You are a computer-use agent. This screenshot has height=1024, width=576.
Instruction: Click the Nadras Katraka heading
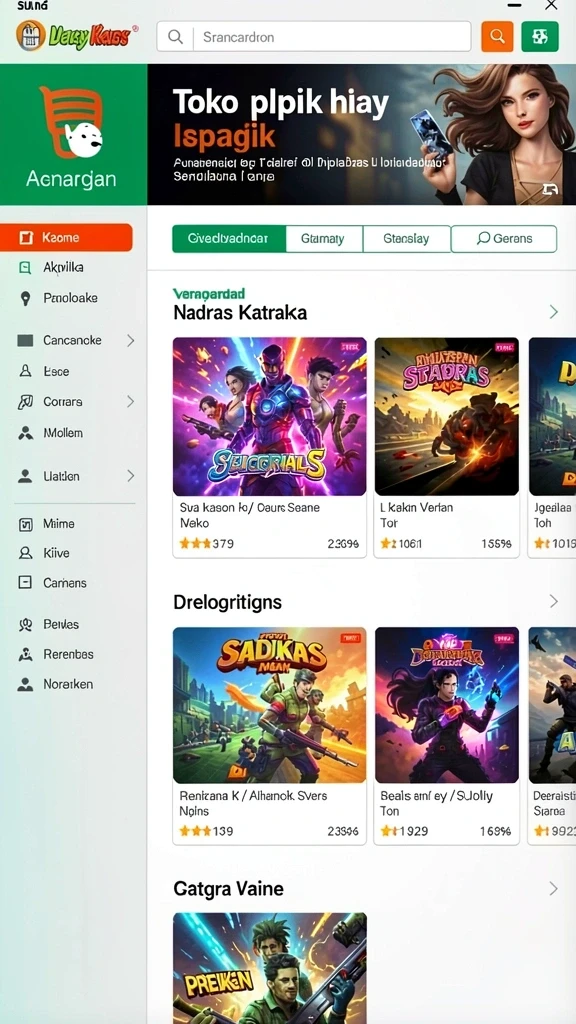click(x=240, y=313)
